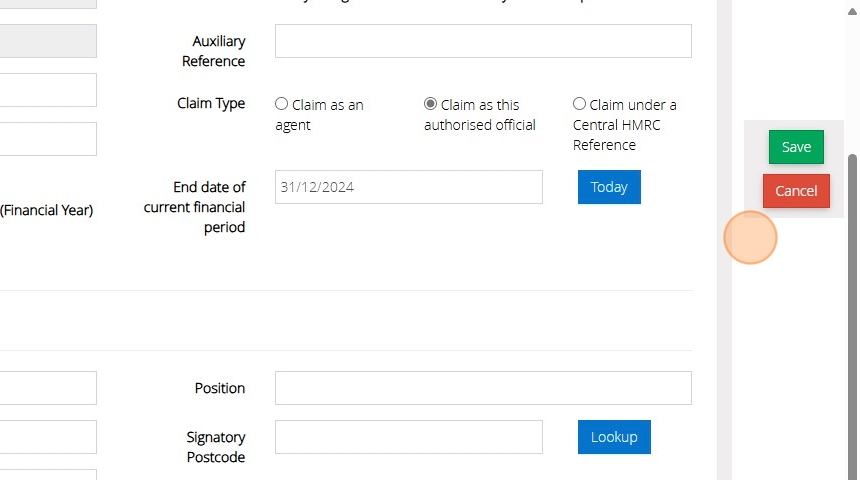The height and width of the screenshot is (480, 860).
Task: Click the text box left of Signatory Postcode label
Action: pos(48,437)
